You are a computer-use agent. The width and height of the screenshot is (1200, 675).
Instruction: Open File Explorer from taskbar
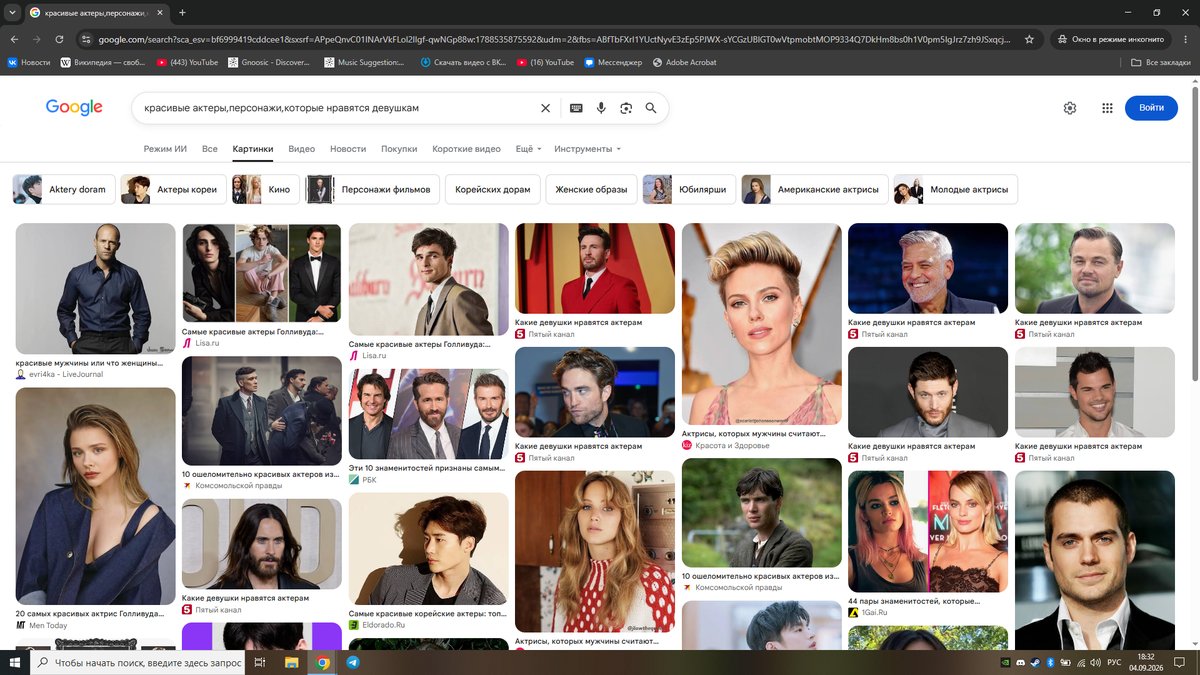tap(292, 662)
